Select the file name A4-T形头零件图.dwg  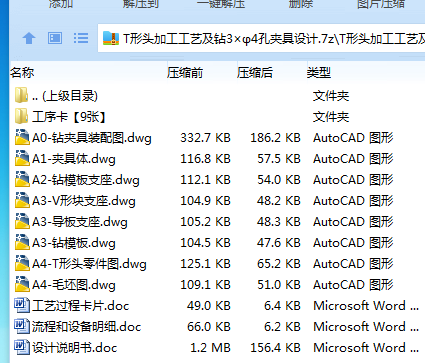[x=89, y=264]
